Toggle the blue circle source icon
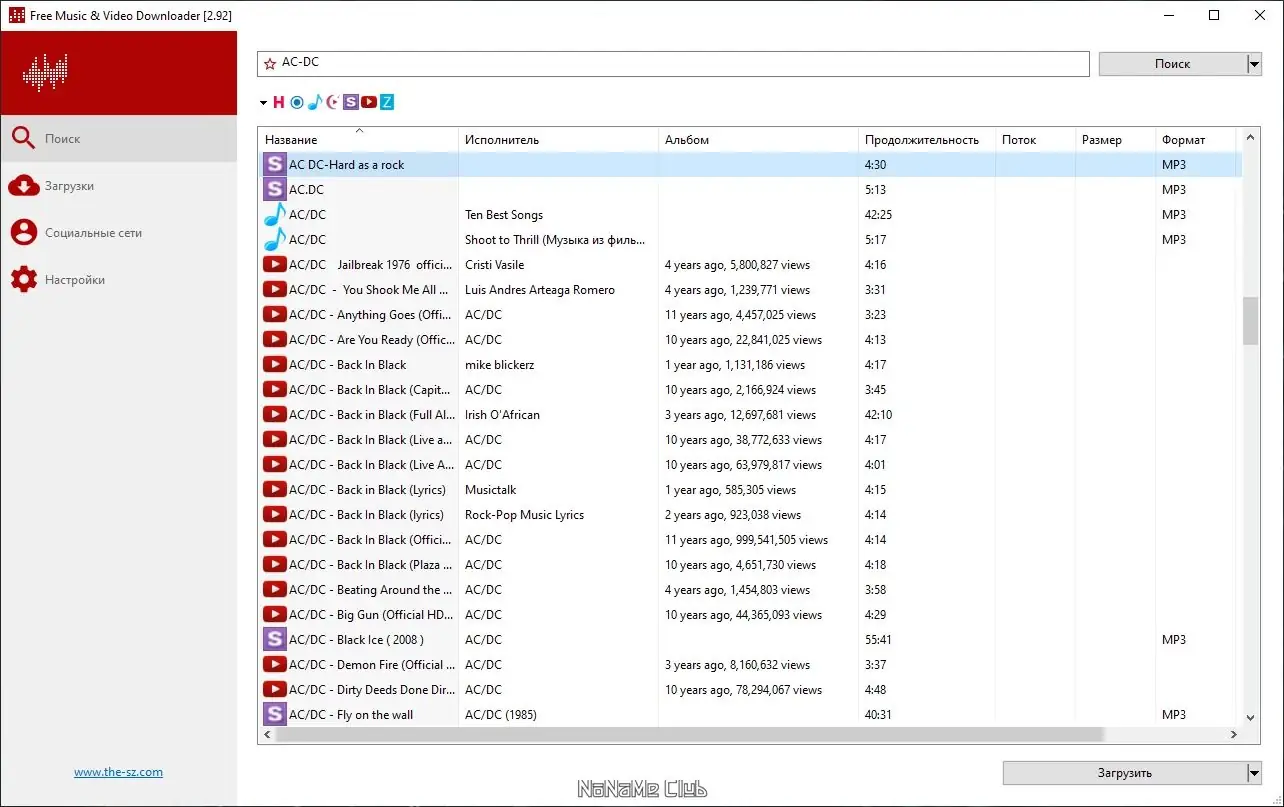The image size is (1284, 807). [x=296, y=102]
